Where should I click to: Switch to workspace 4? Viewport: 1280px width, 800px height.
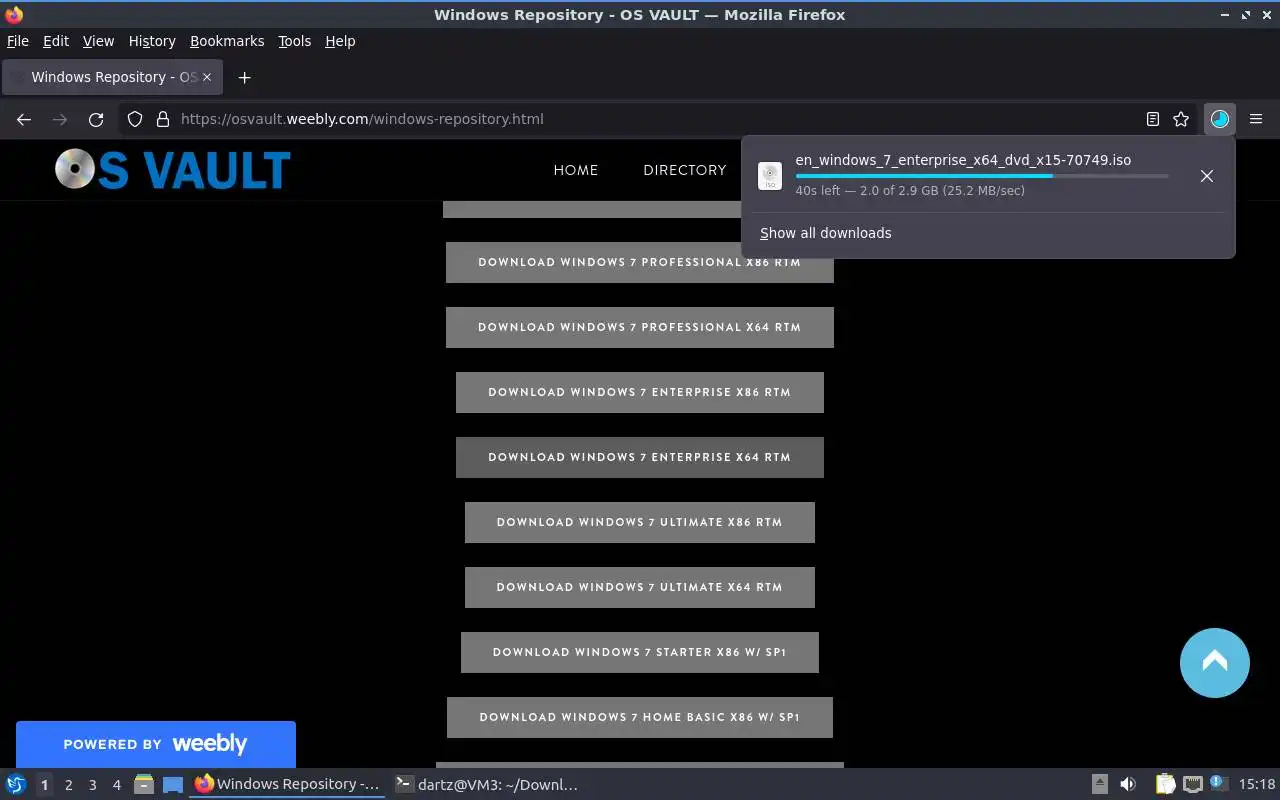(116, 785)
